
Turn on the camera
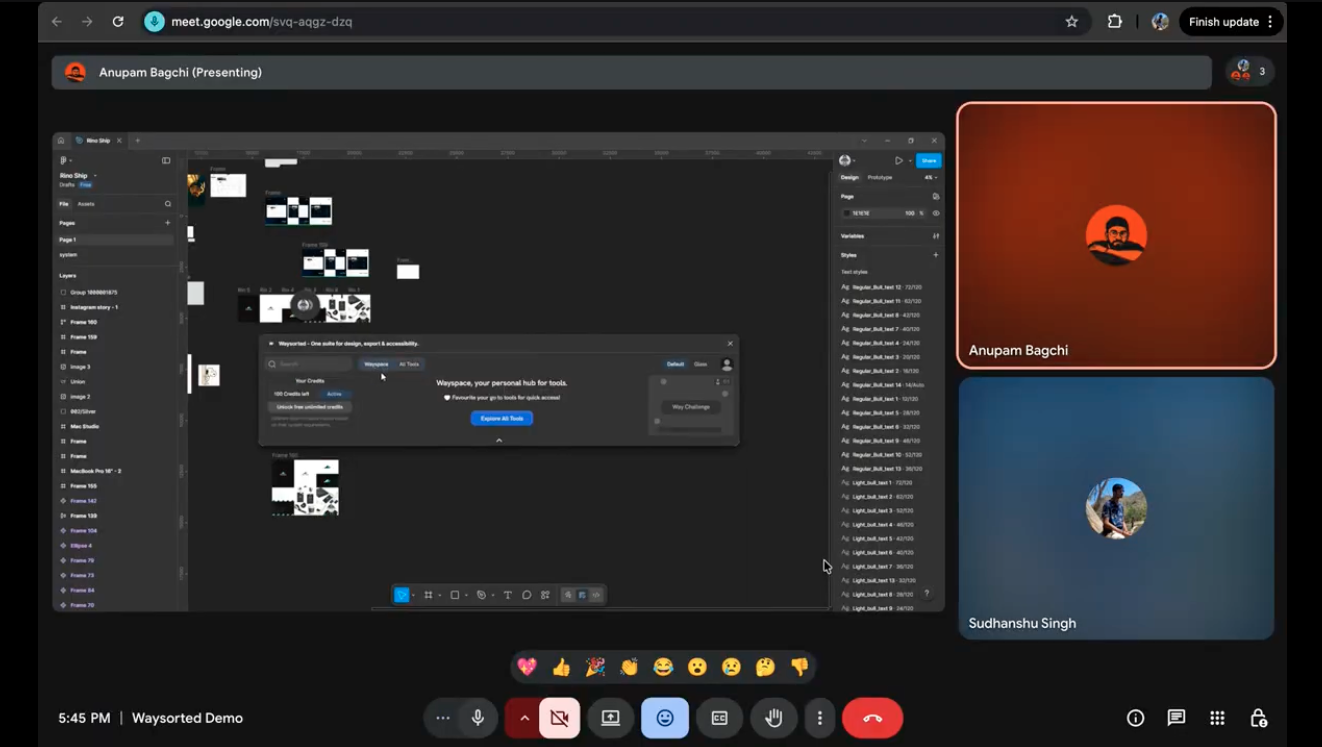tap(559, 718)
